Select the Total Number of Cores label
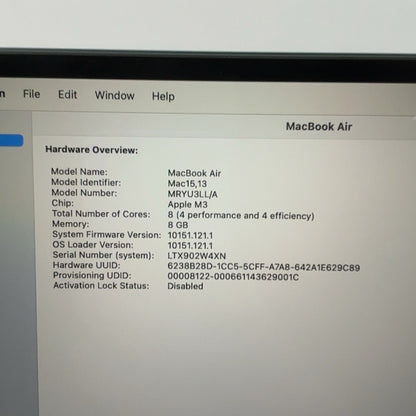Viewport: 416px width, 416px height. [101, 214]
